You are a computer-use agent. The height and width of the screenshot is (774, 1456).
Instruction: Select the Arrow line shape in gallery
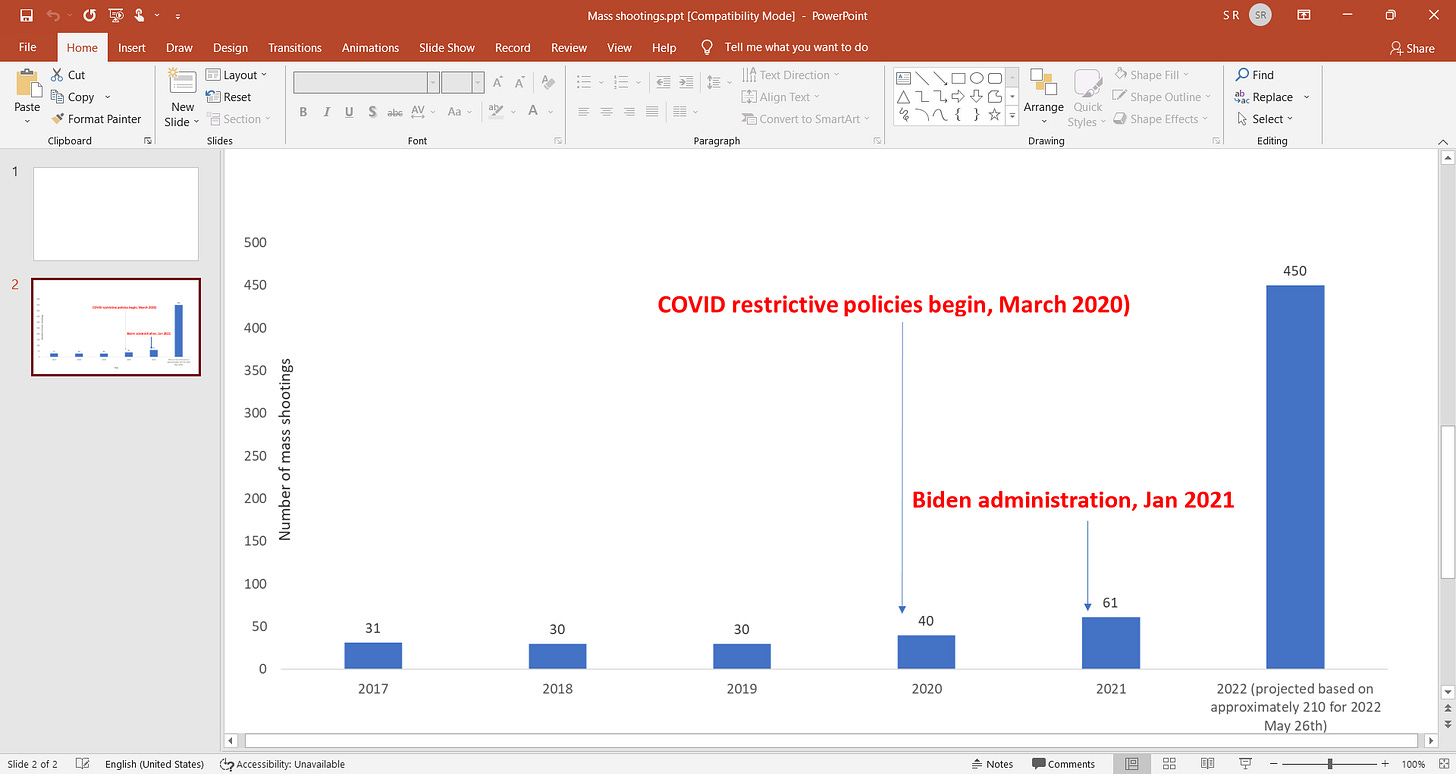coord(940,78)
